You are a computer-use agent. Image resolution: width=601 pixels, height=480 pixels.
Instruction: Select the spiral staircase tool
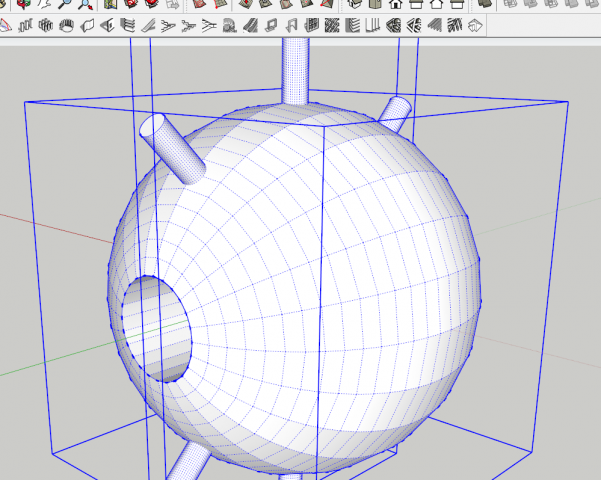229,26
